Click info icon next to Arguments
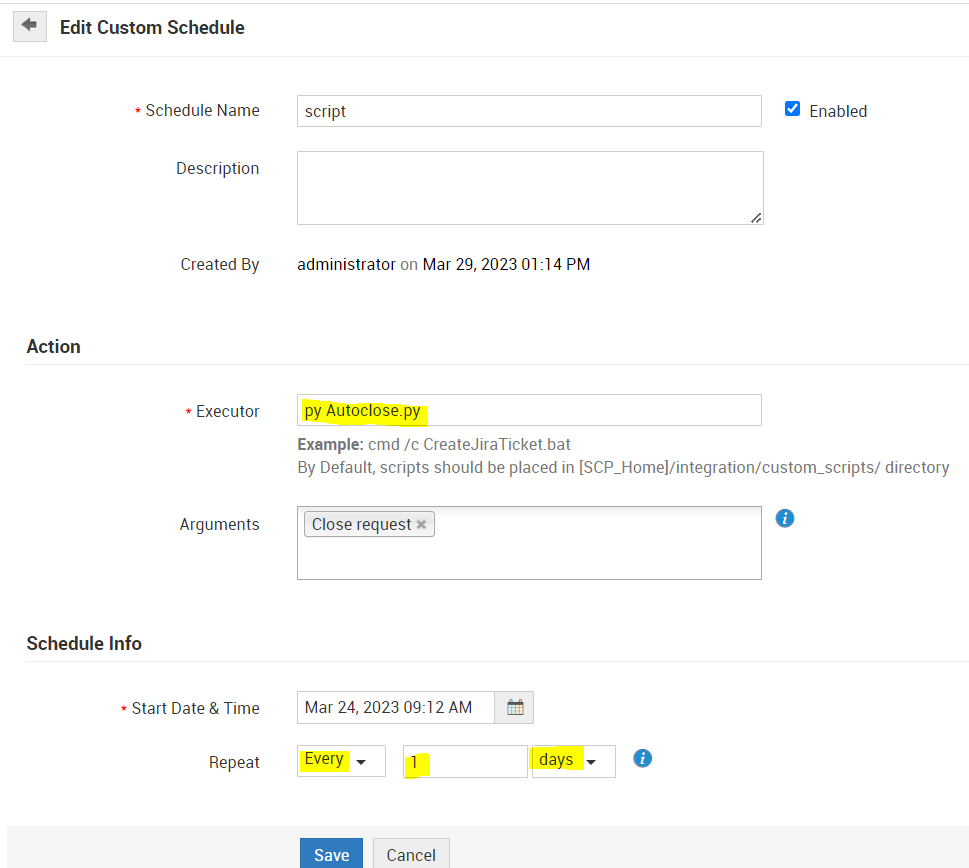This screenshot has height=868, width=969. pyautogui.click(x=785, y=518)
